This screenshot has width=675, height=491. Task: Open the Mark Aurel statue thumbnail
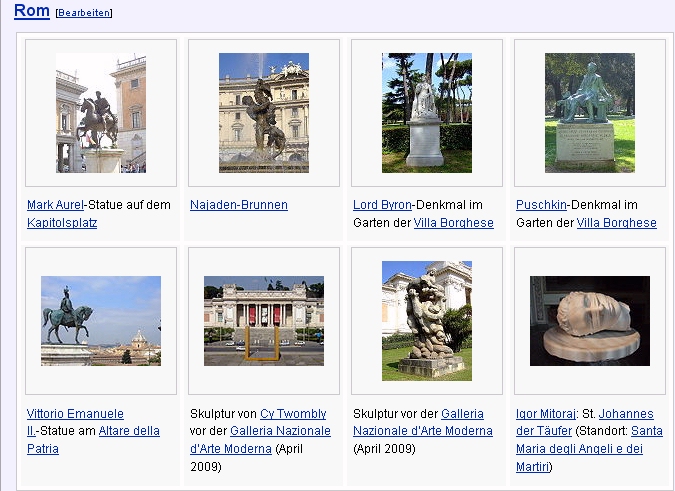(101, 113)
